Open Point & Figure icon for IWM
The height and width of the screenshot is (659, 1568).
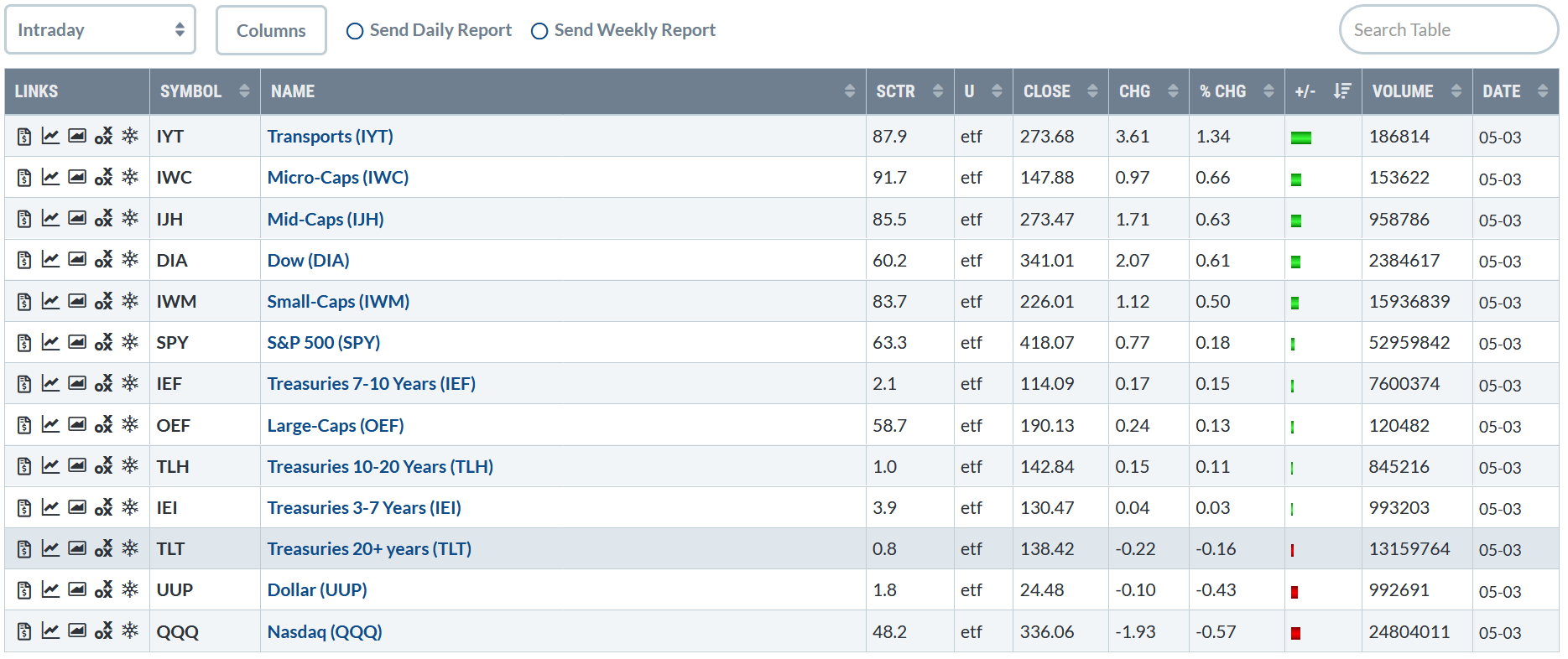[x=103, y=301]
